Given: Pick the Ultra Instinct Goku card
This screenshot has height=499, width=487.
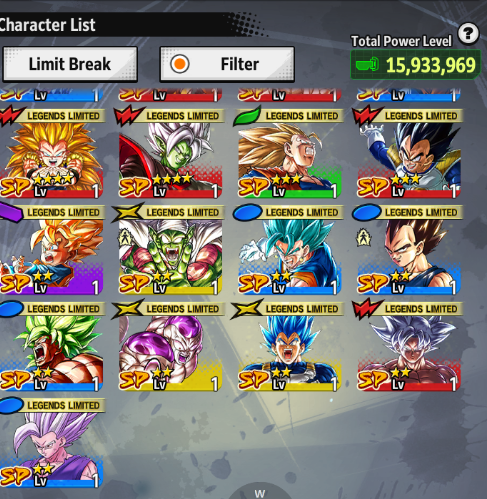Looking at the screenshot, I should pos(408,346).
